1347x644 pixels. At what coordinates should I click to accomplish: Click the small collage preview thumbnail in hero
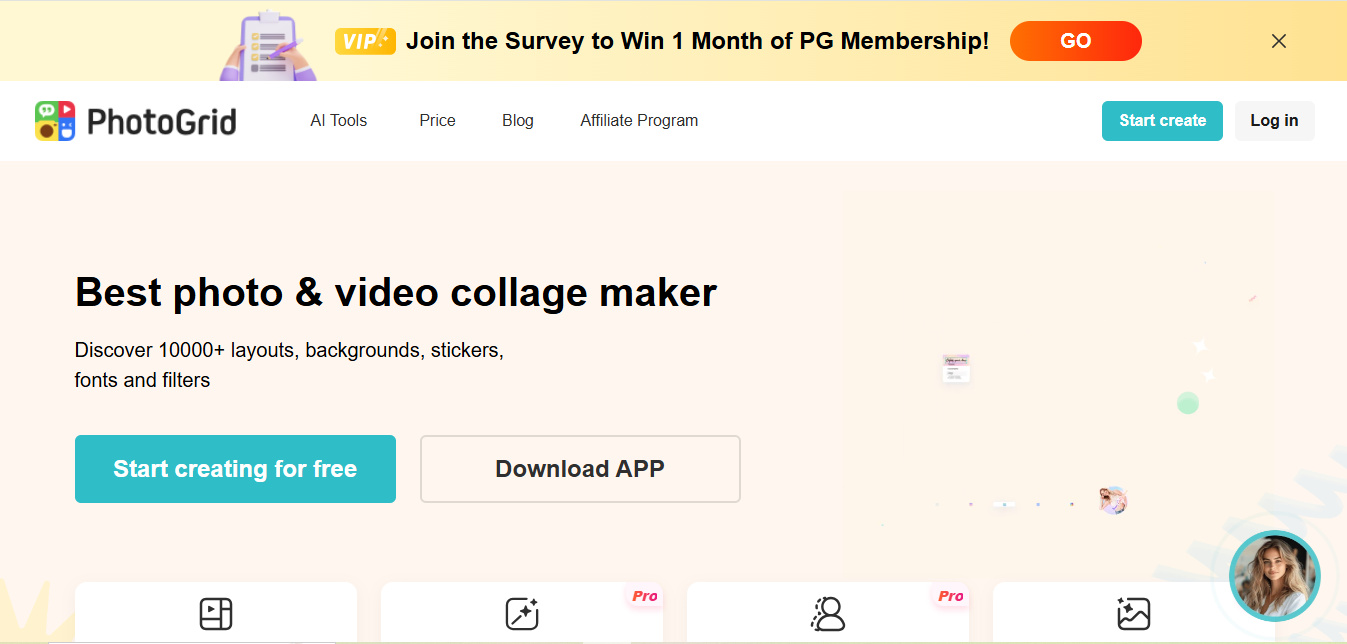956,368
